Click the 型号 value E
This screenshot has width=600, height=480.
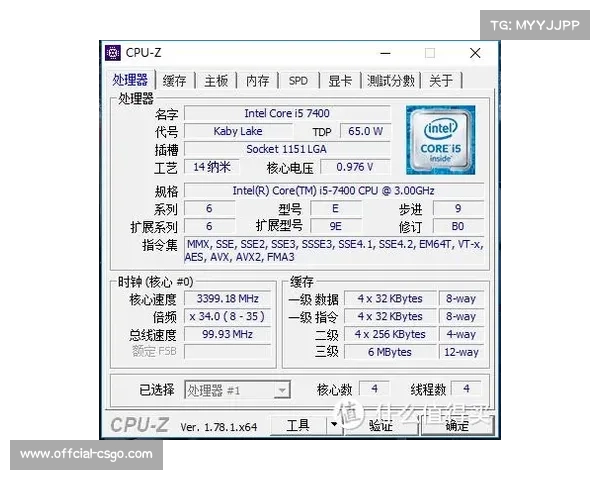pyautogui.click(x=336, y=209)
